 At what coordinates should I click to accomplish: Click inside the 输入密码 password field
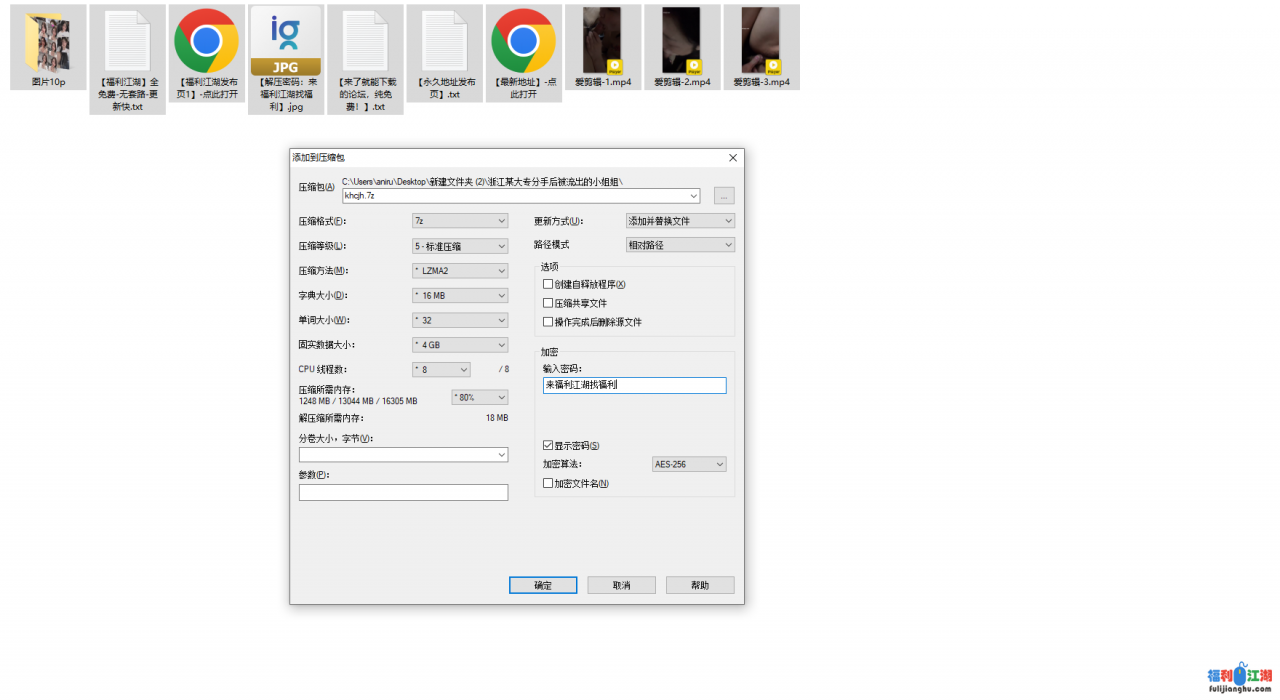pyautogui.click(x=633, y=385)
